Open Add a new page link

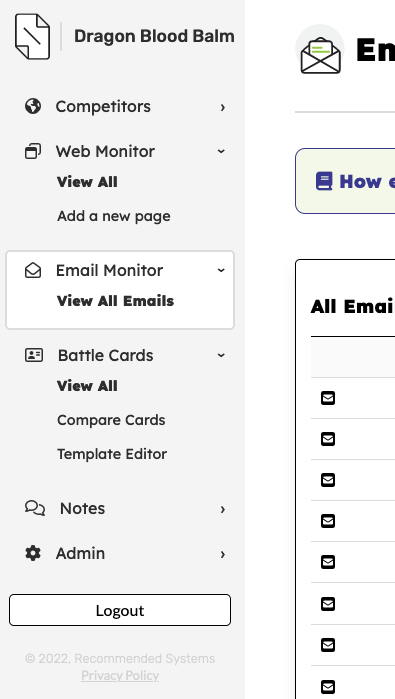(x=114, y=216)
